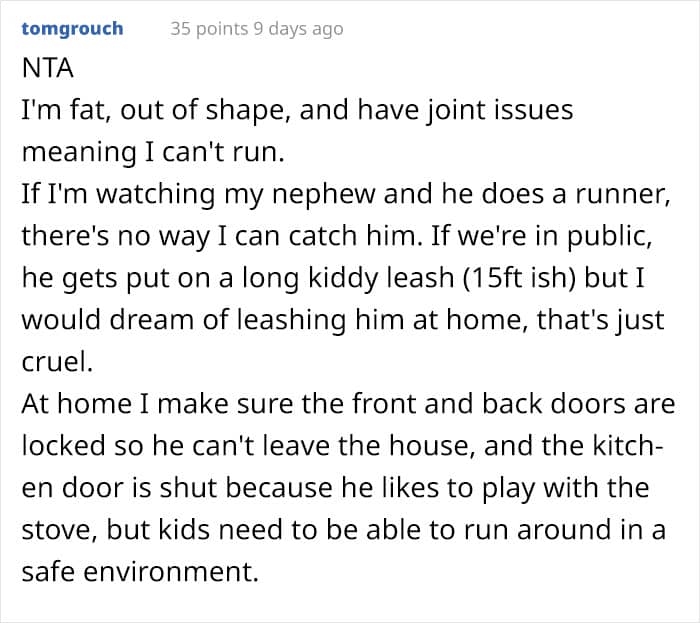
Task: Click the 35 points score text
Action: (209, 29)
